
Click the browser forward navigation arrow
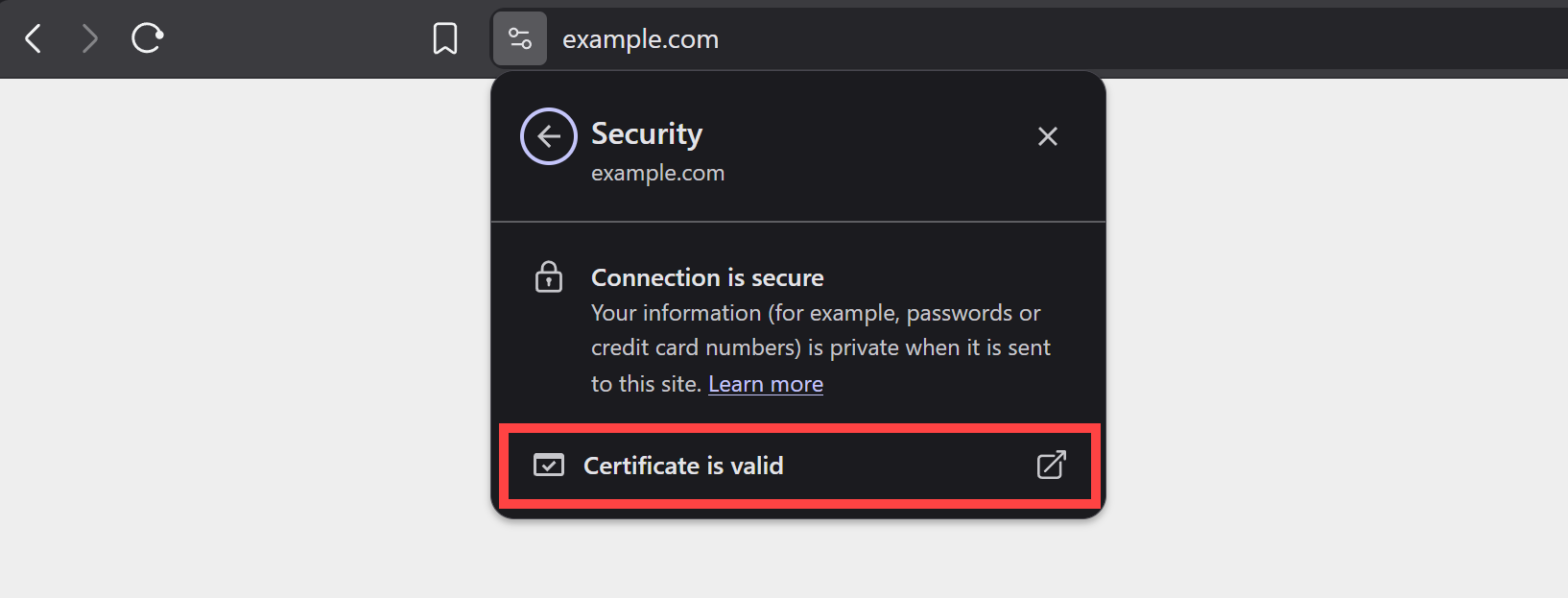(x=89, y=38)
